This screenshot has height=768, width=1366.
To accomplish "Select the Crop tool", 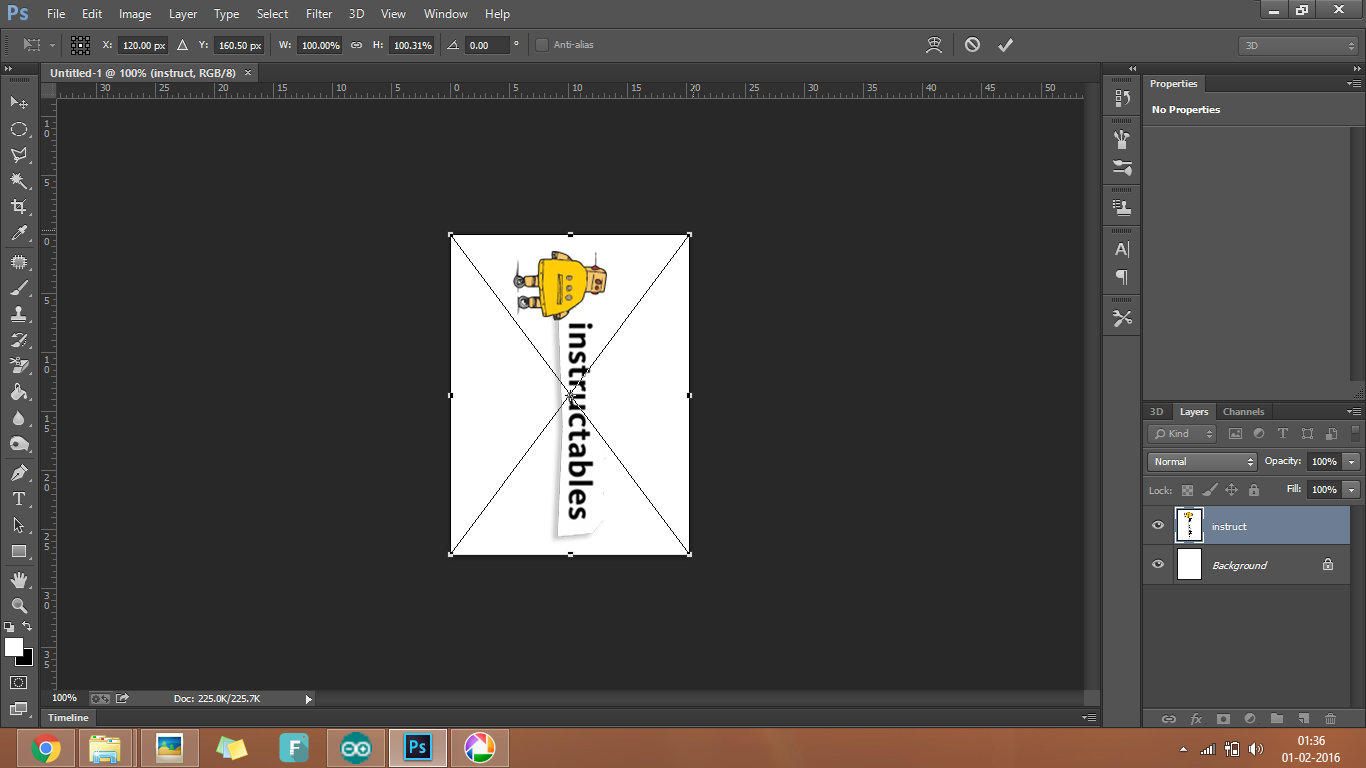I will (19, 207).
